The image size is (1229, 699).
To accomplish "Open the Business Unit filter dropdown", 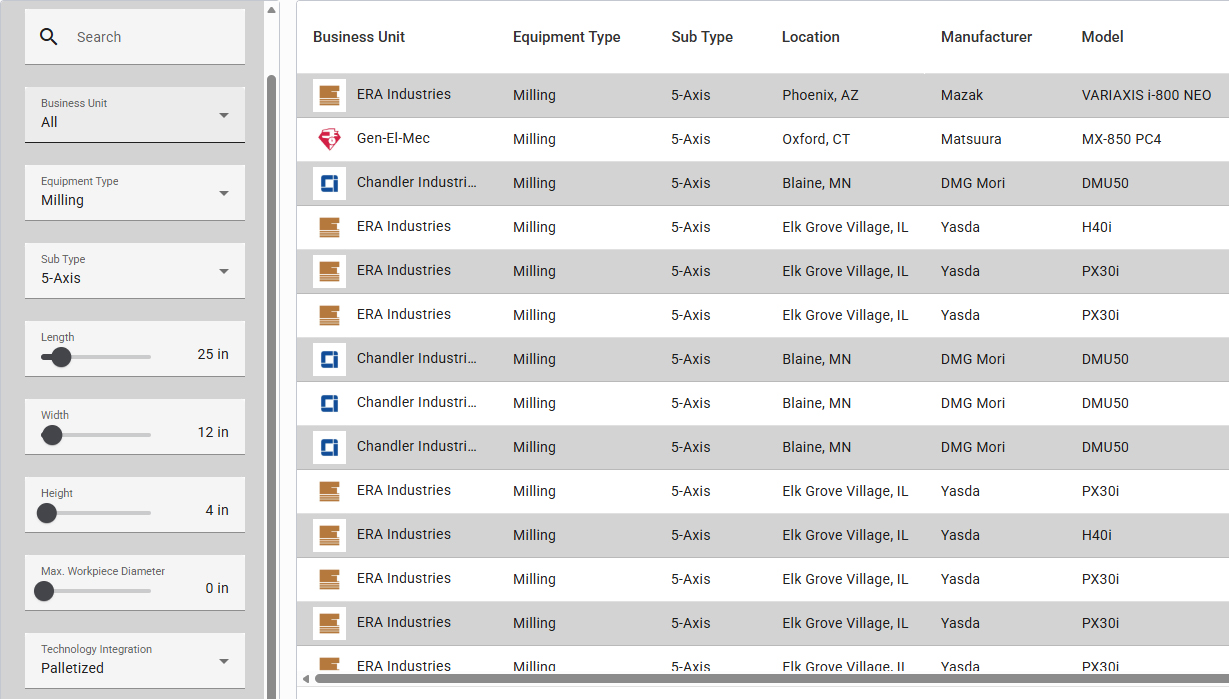I will click(135, 114).
